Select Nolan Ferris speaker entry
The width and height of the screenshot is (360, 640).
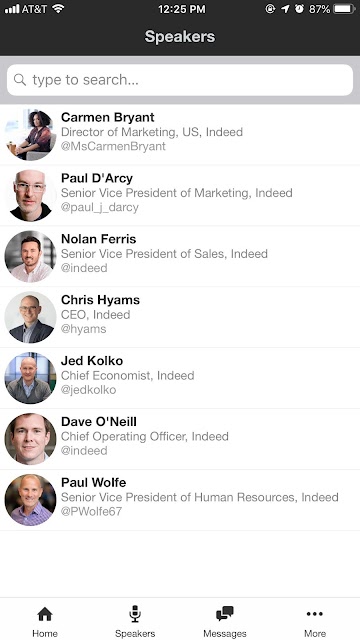(180, 256)
